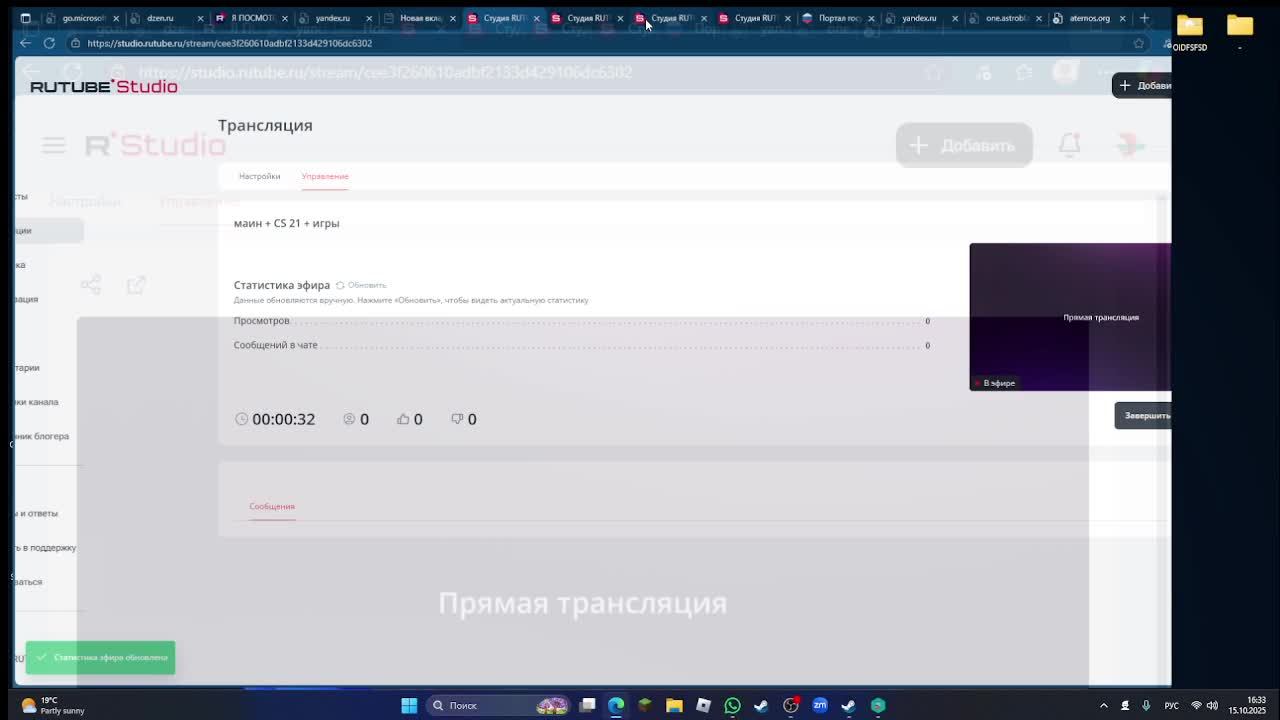Open WhatsApp from the taskbar
Screen dimensions: 1280x720
tap(732, 705)
